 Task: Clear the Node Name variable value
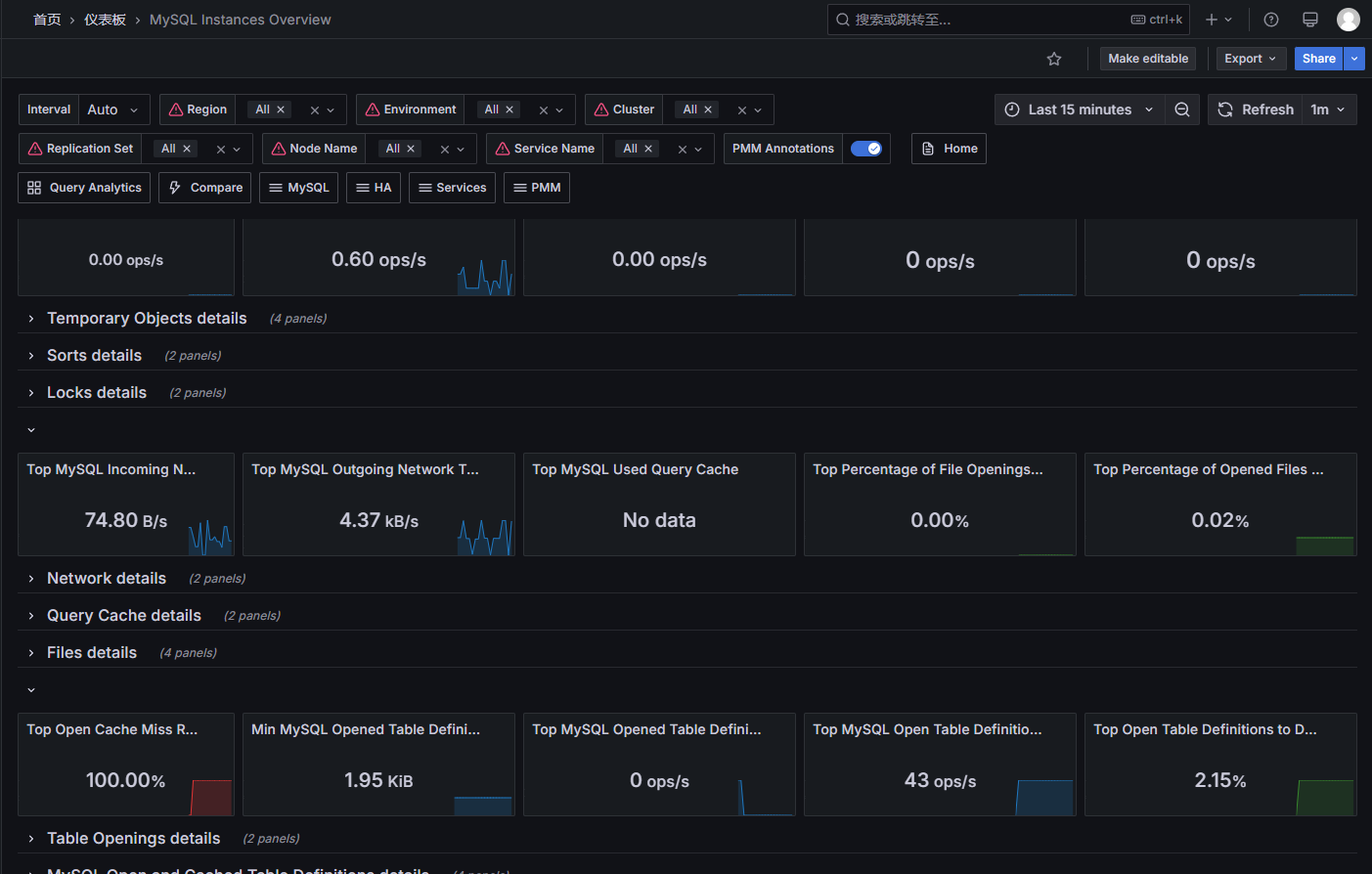tap(445, 150)
